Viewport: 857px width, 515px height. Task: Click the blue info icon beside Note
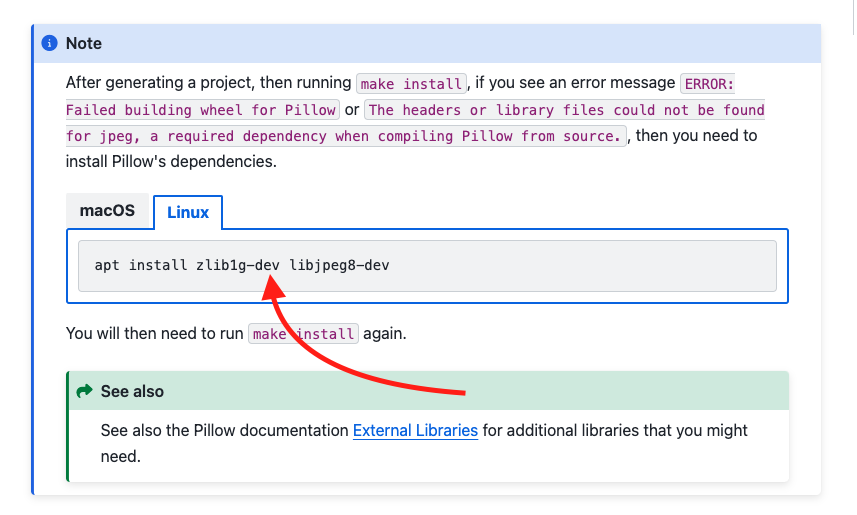pyautogui.click(x=49, y=43)
